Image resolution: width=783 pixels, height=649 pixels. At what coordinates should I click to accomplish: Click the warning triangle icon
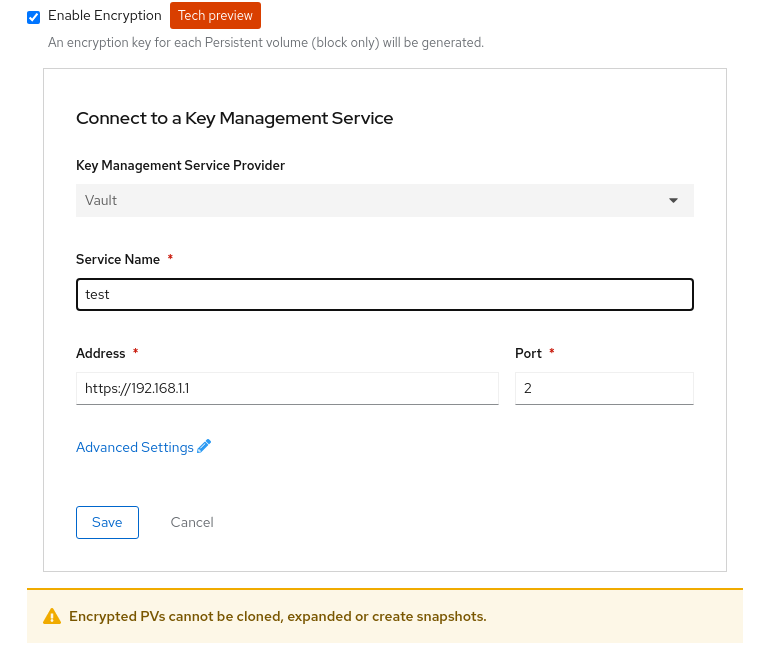[52, 616]
